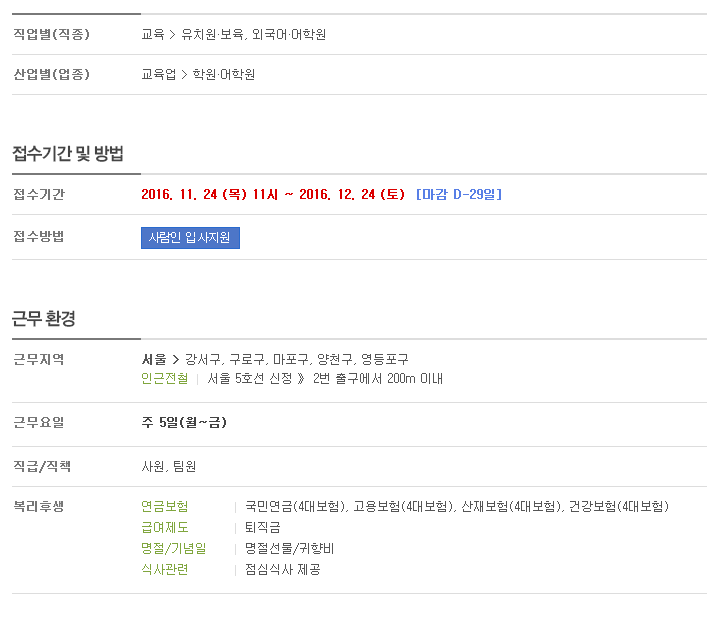
Task: Click the 근무 환경 section heading
Action: [44, 318]
